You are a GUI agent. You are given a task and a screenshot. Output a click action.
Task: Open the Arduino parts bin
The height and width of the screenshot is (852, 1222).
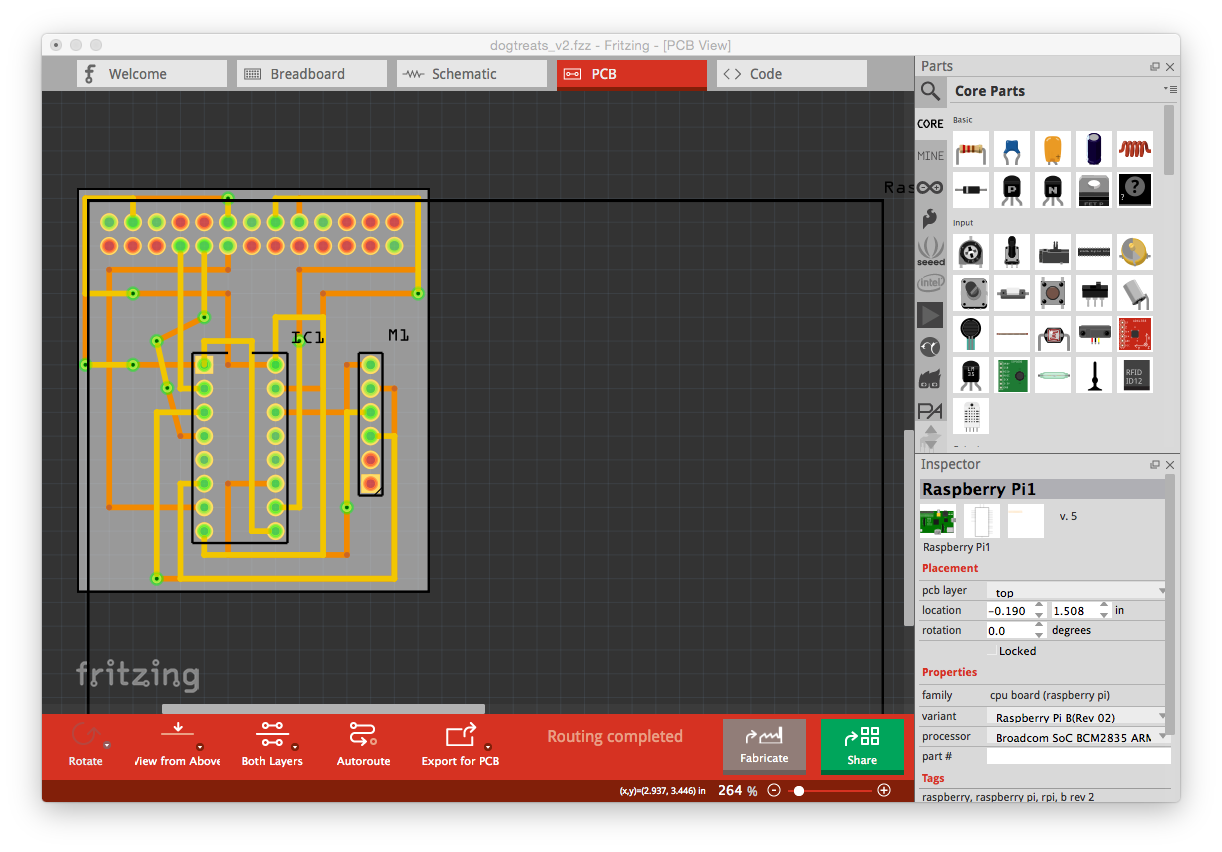930,187
